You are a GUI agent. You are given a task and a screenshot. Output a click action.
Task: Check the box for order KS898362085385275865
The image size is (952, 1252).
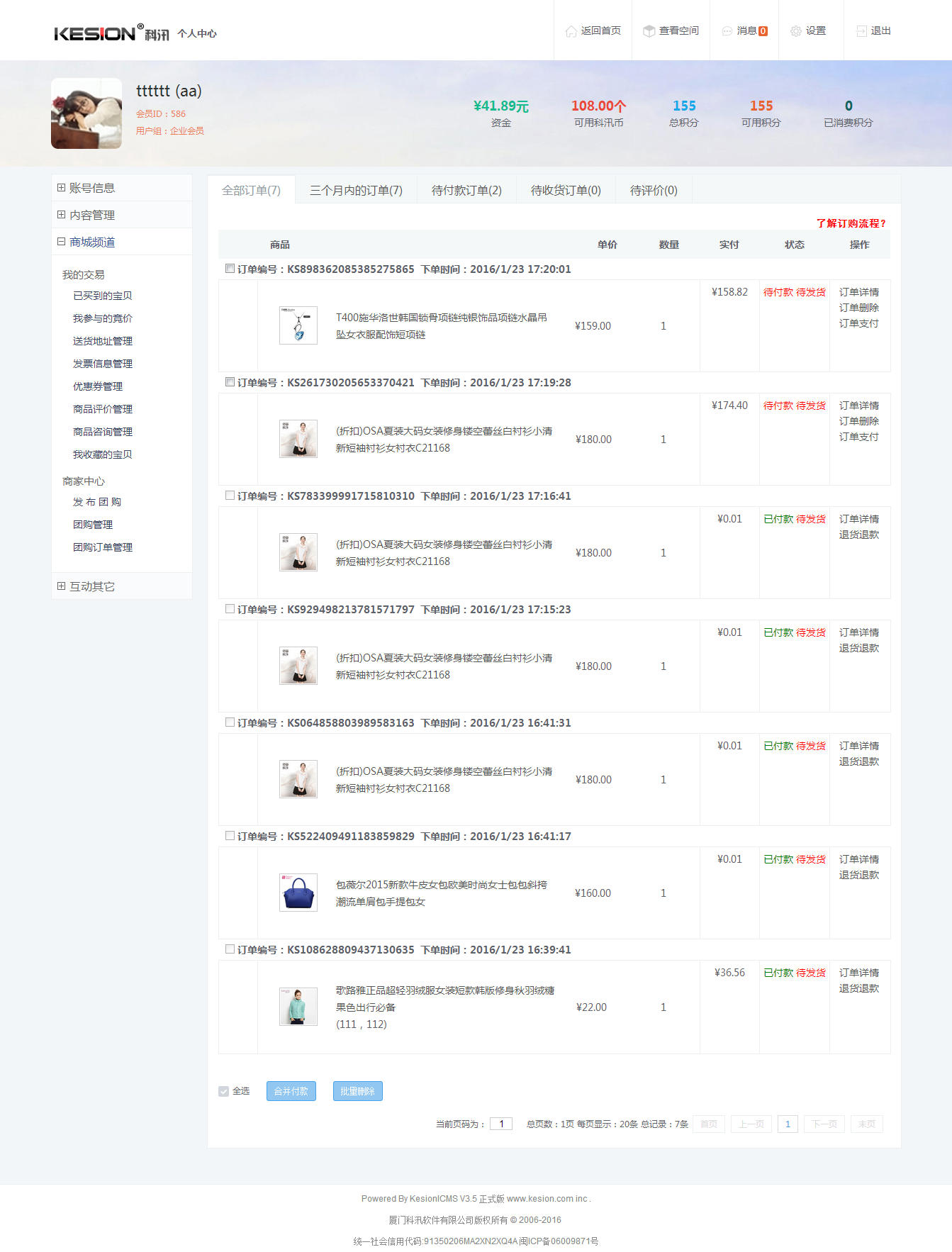230,269
